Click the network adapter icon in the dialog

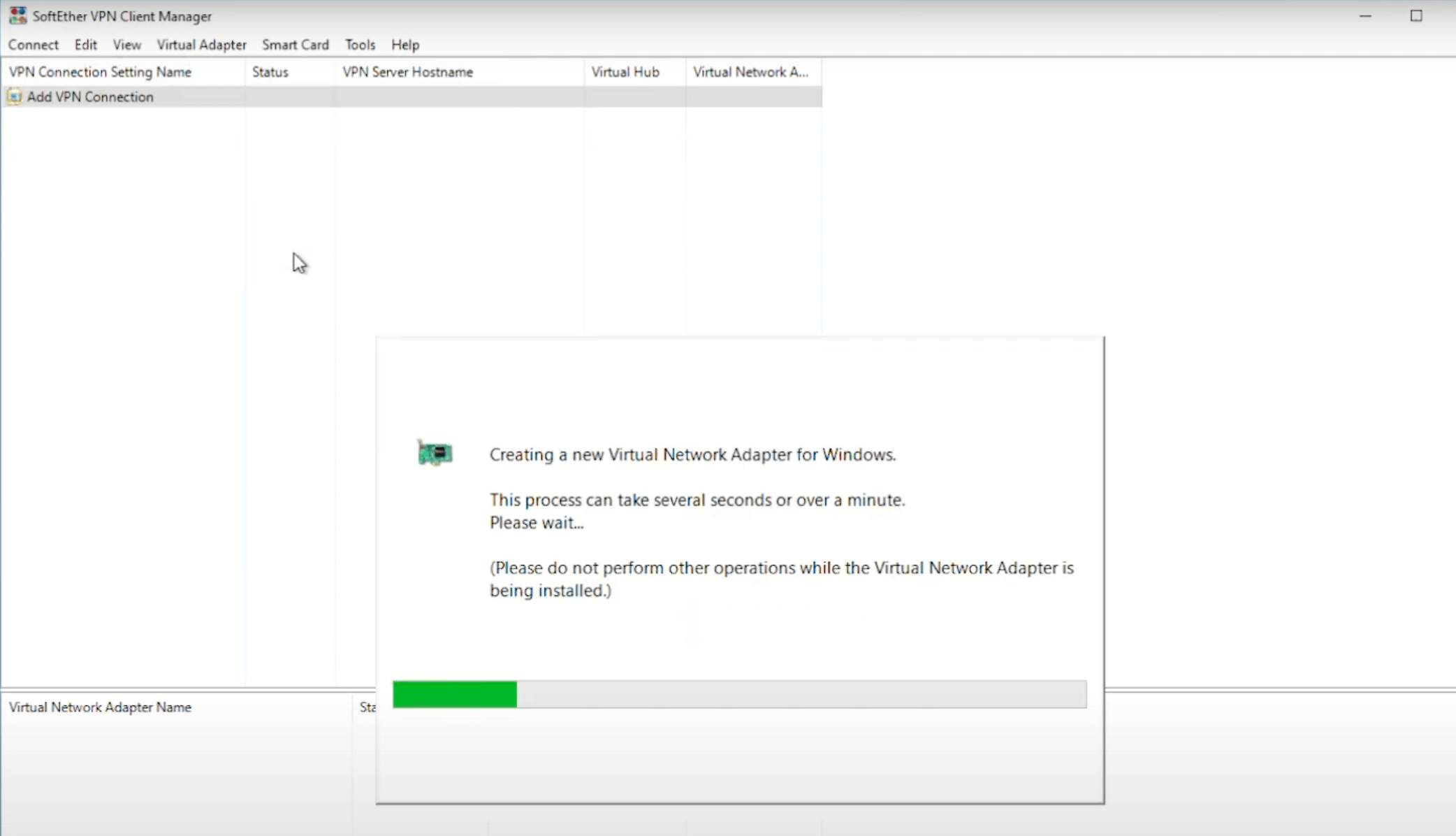point(435,453)
